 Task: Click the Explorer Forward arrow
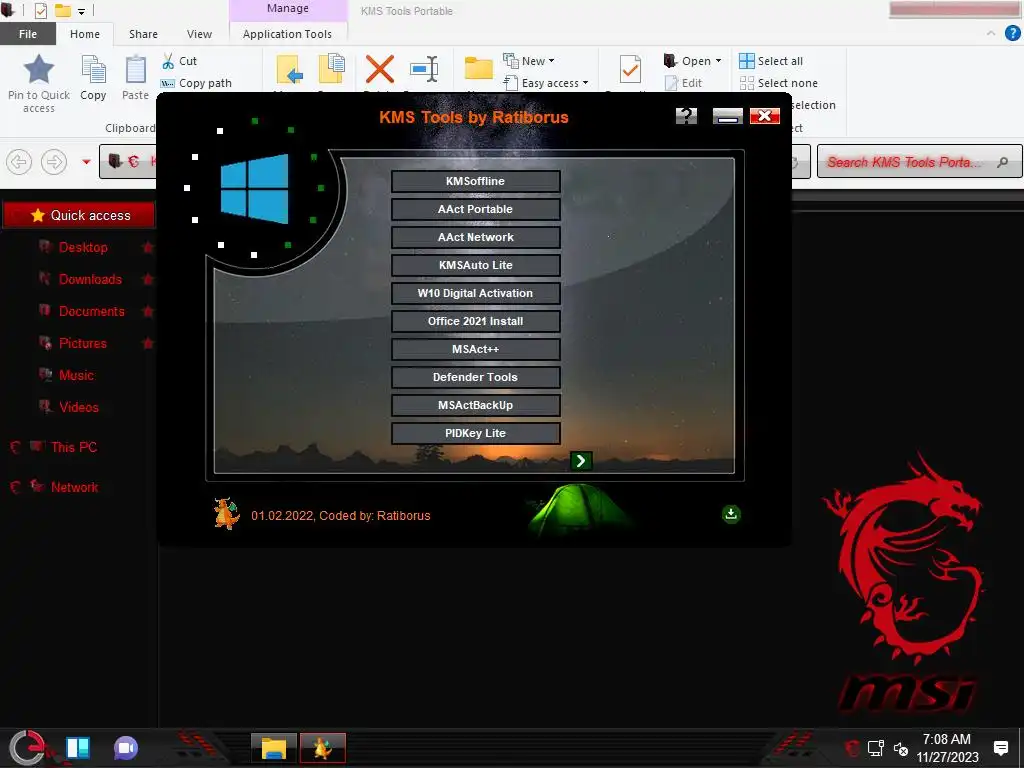coord(54,162)
